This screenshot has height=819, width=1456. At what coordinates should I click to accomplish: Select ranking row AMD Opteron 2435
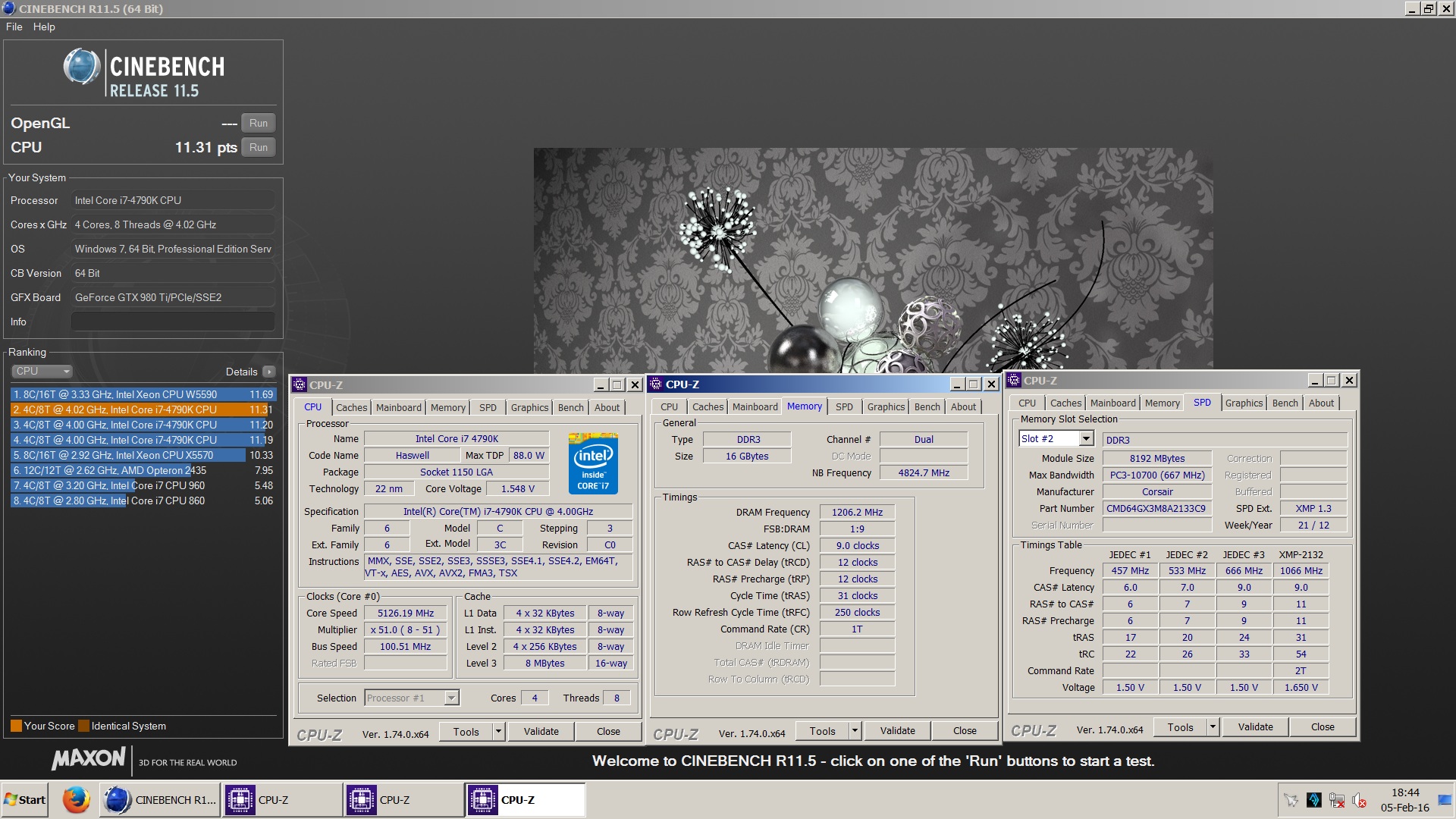pyautogui.click(x=142, y=470)
